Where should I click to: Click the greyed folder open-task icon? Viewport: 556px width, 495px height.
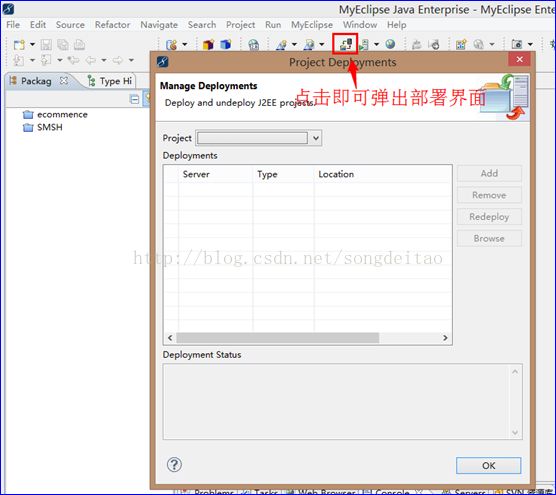click(417, 45)
